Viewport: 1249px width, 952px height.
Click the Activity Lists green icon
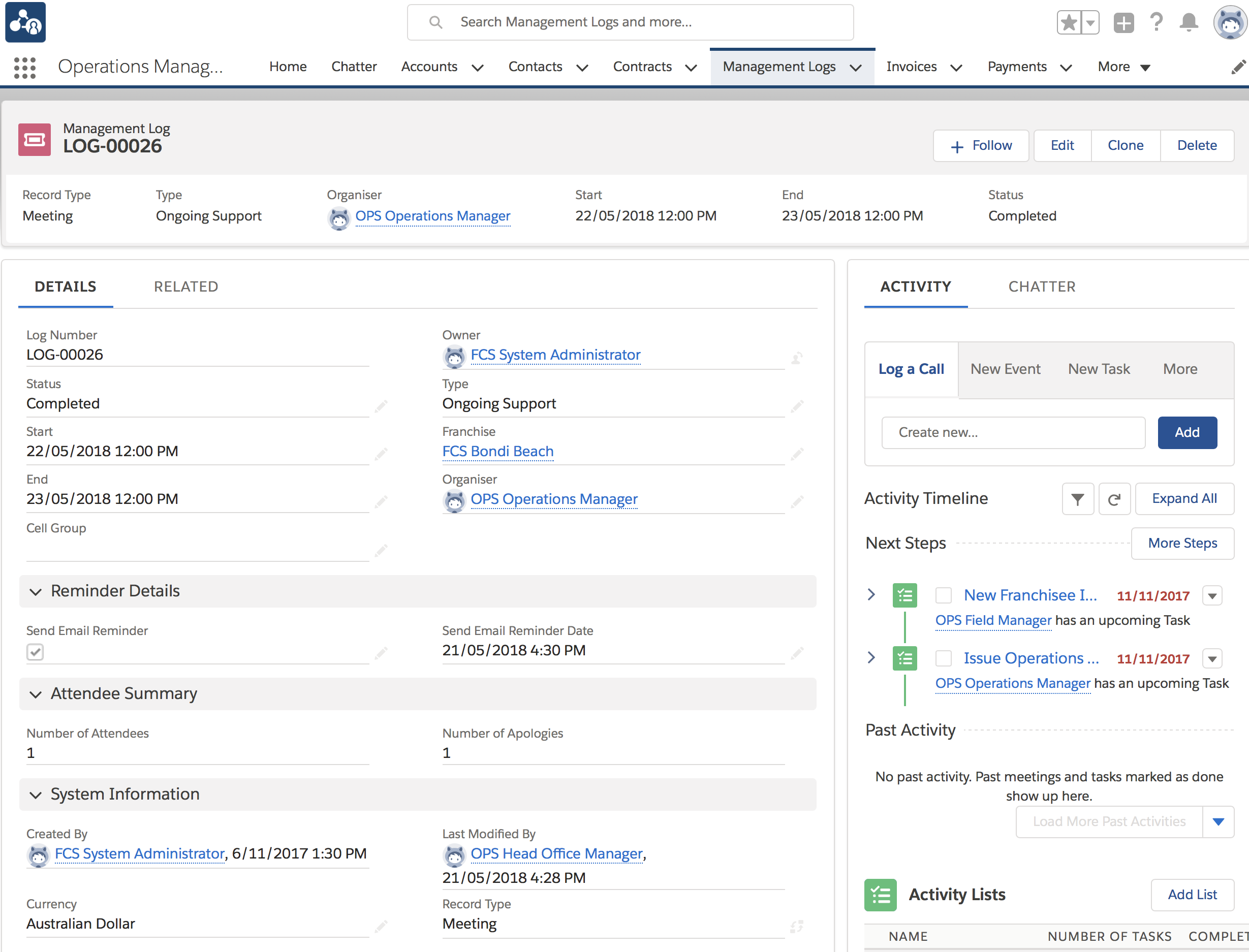[x=880, y=895]
